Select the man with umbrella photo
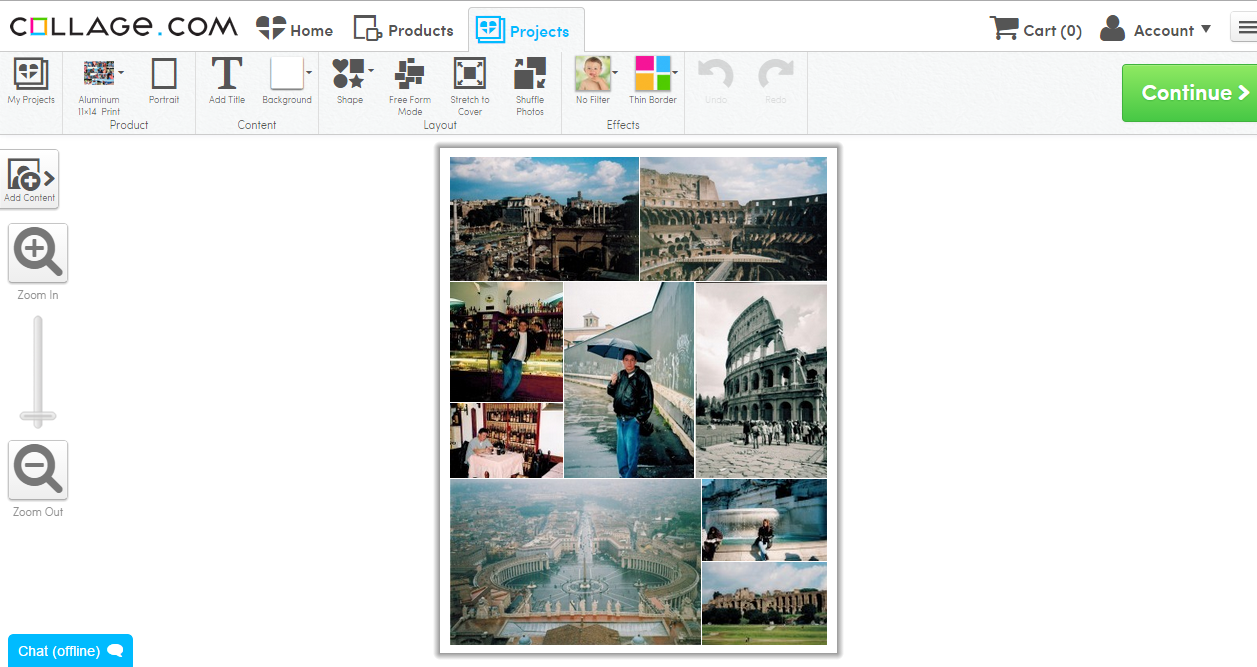Image resolution: width=1257 pixels, height=667 pixels. click(629, 380)
